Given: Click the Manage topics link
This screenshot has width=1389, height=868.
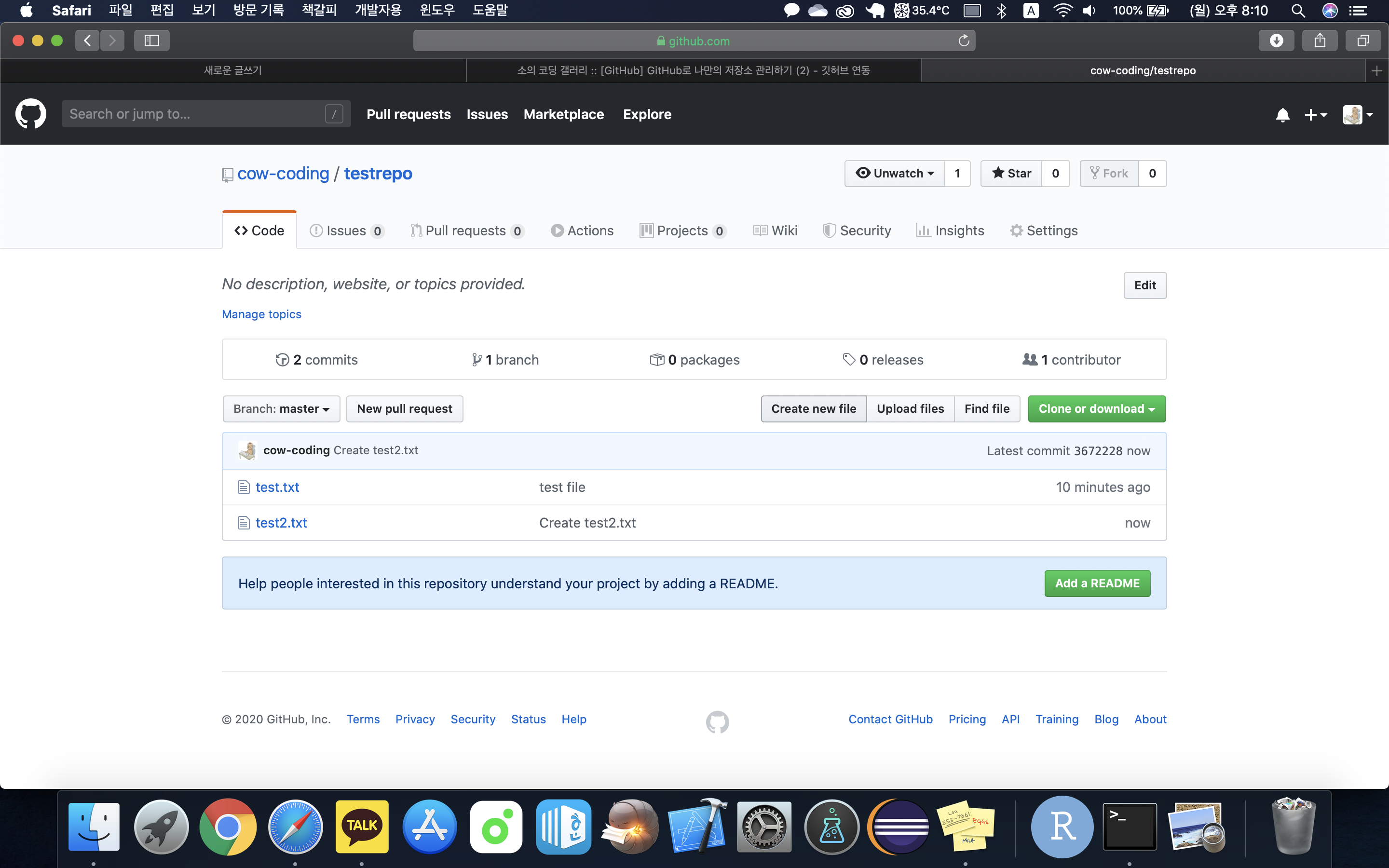Looking at the screenshot, I should 261,314.
